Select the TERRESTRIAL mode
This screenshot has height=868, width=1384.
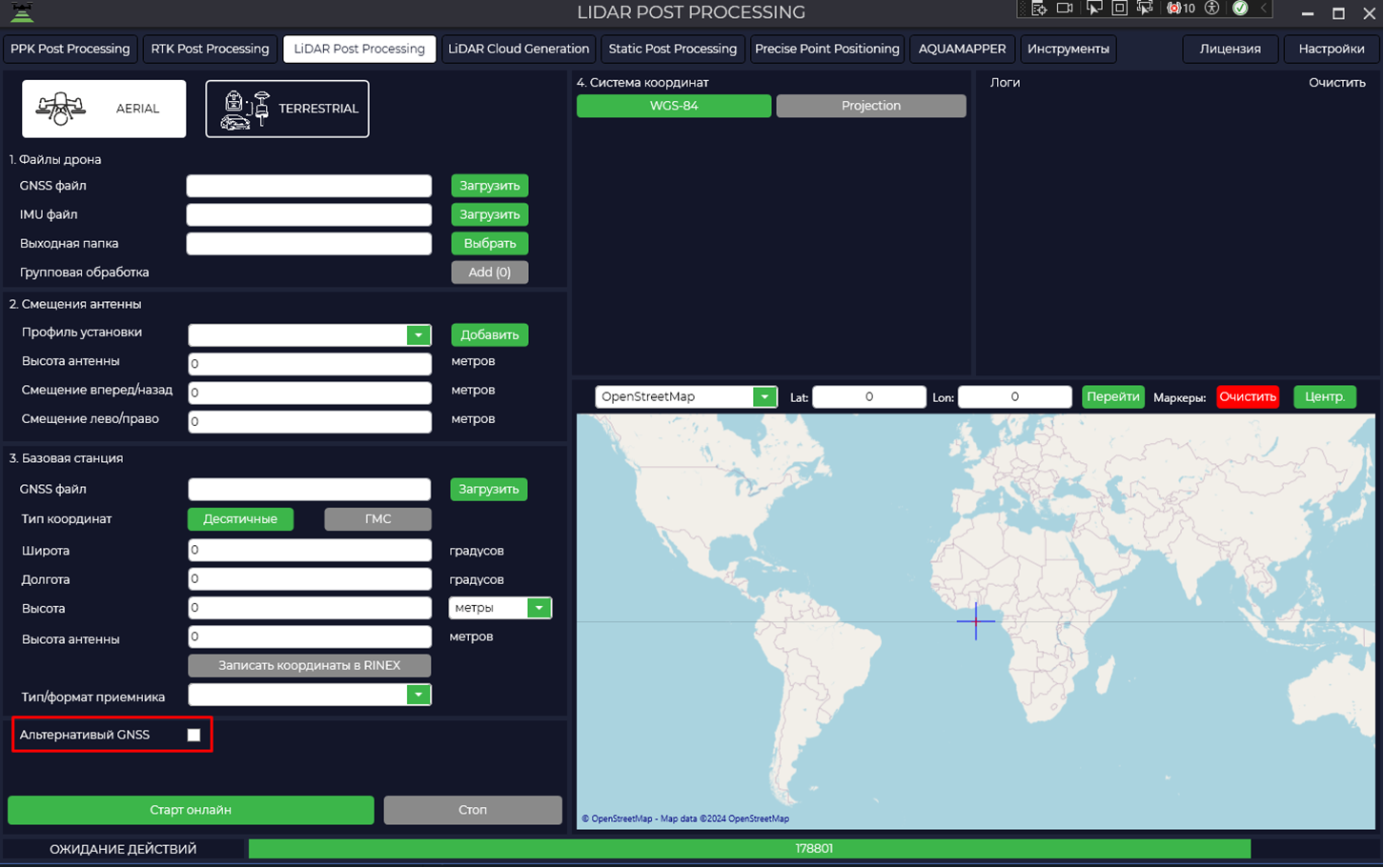287,109
